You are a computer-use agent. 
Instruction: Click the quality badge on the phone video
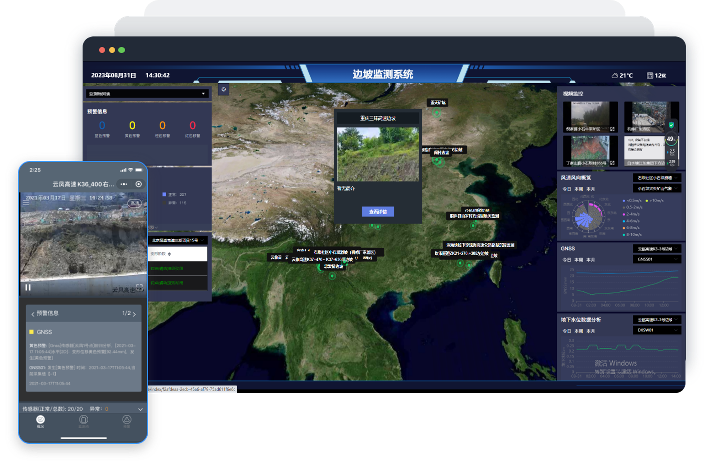point(134,203)
